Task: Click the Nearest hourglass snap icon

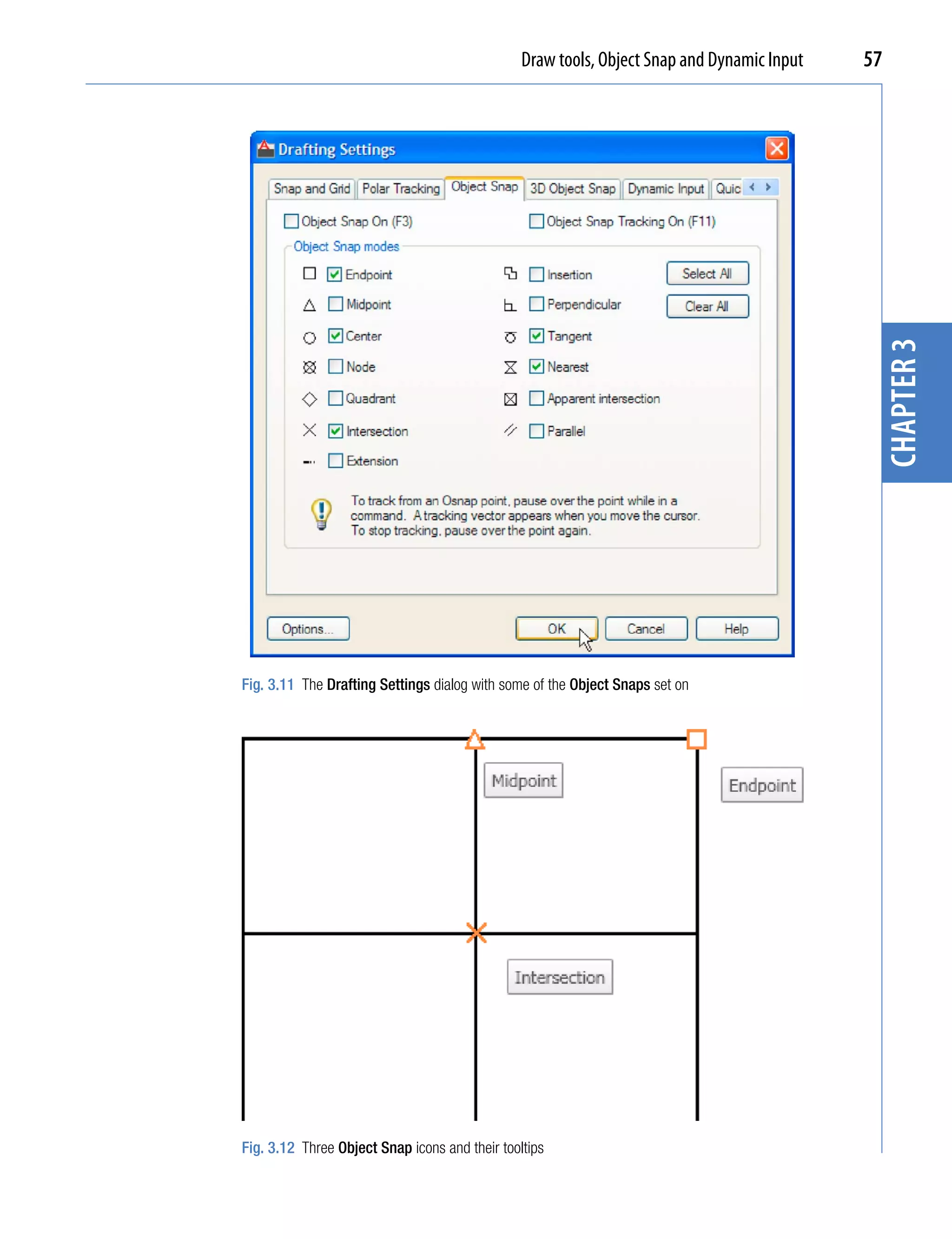Action: pyautogui.click(x=510, y=368)
